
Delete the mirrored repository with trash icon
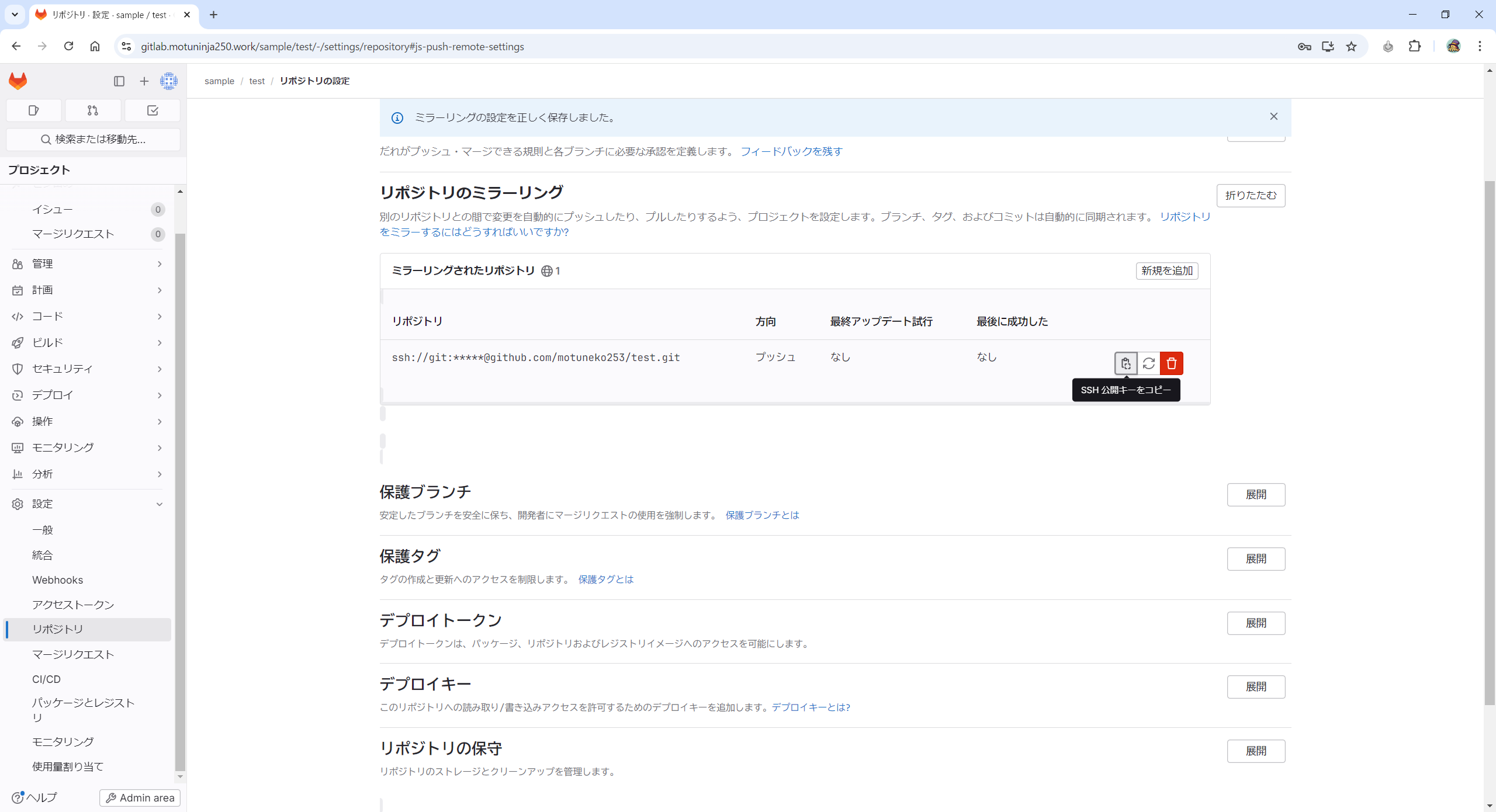coord(1171,363)
